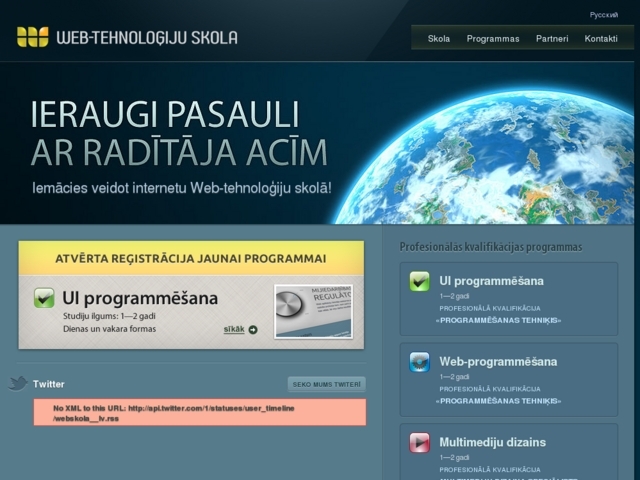The height and width of the screenshot is (480, 640).
Task: Click the Atvērta reģistrācija jaunai programmai banner
Action: pyautogui.click(x=191, y=258)
